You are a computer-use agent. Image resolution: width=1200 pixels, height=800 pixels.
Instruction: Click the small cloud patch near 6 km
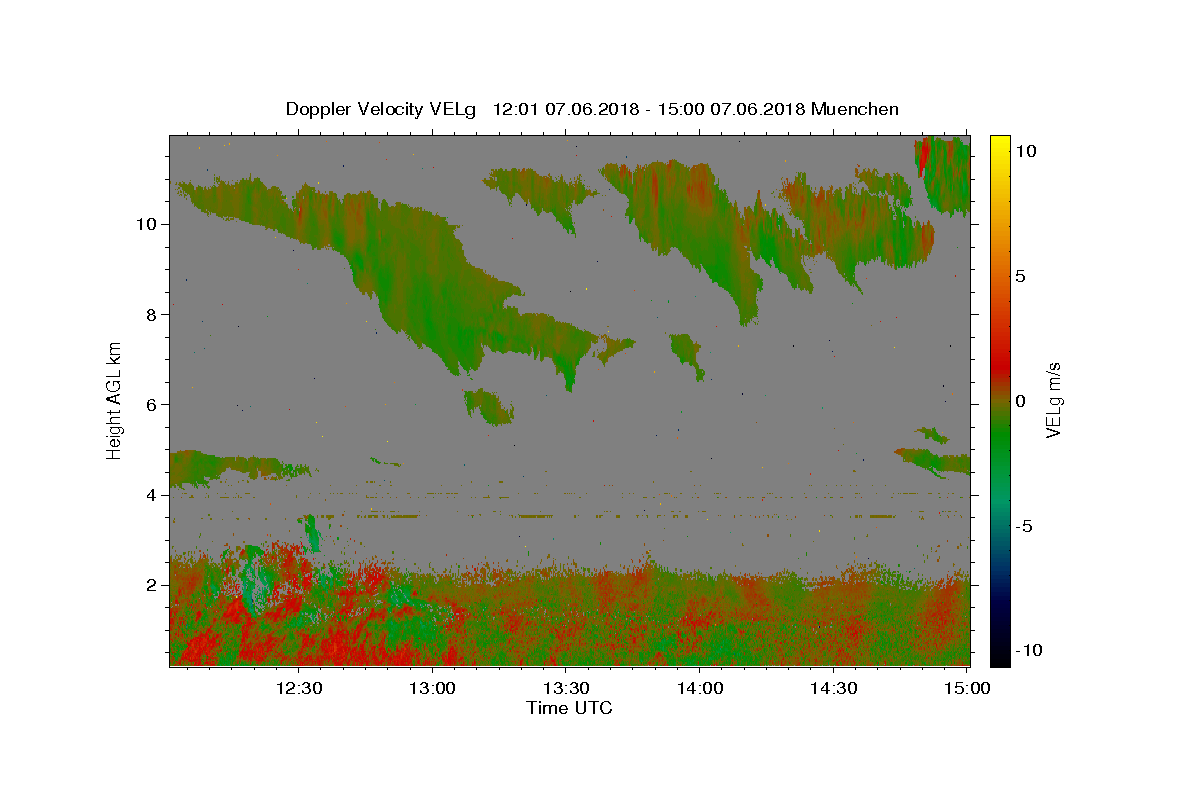[x=488, y=407]
